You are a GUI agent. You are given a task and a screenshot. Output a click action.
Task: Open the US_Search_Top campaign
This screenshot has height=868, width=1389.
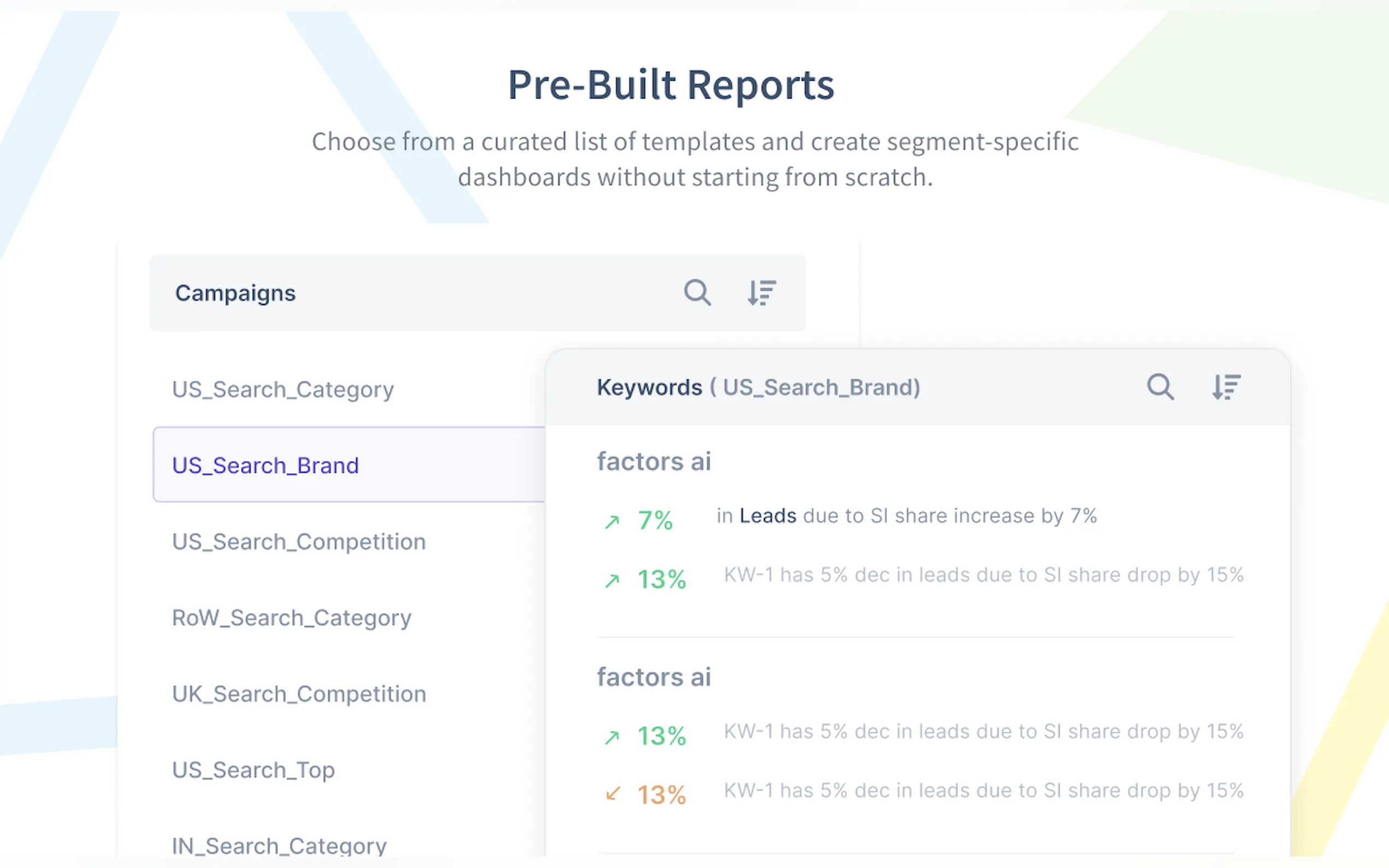click(x=253, y=770)
